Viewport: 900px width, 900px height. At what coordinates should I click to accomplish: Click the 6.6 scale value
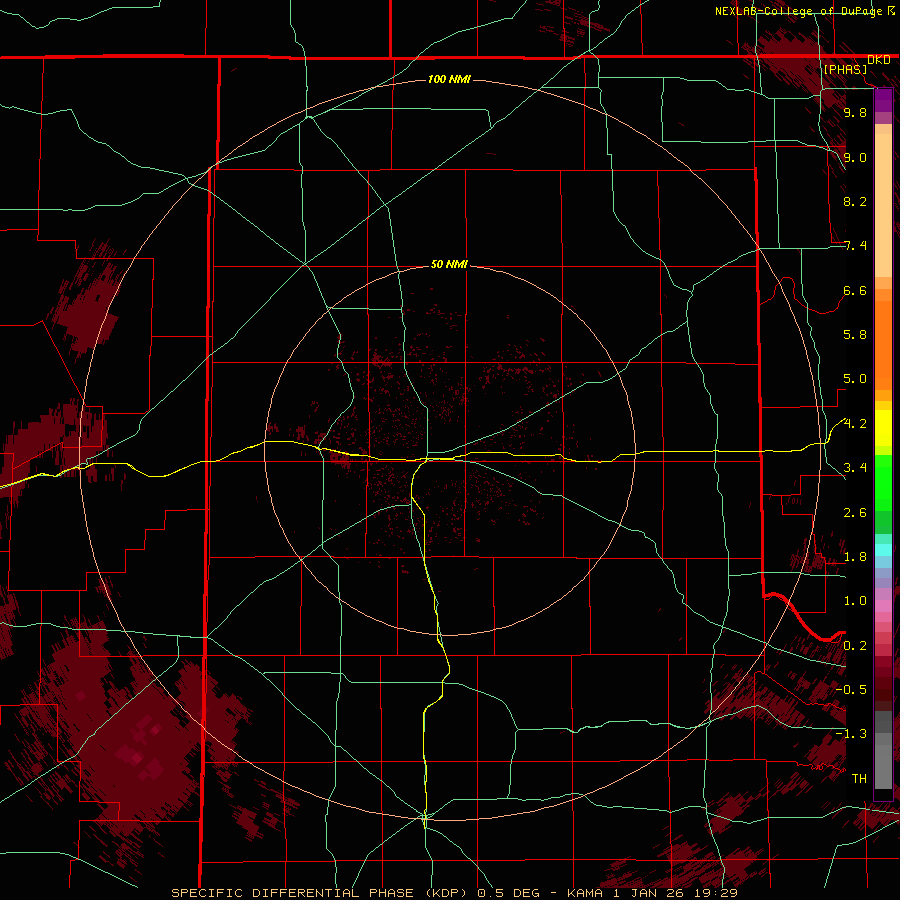click(x=855, y=290)
